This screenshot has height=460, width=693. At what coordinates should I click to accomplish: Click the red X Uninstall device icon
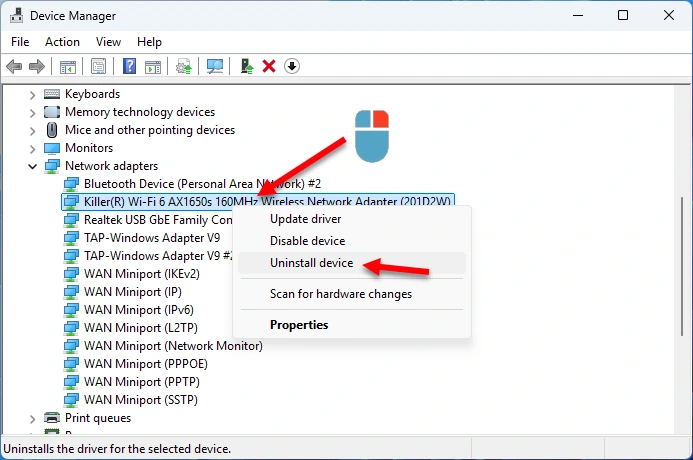(269, 66)
